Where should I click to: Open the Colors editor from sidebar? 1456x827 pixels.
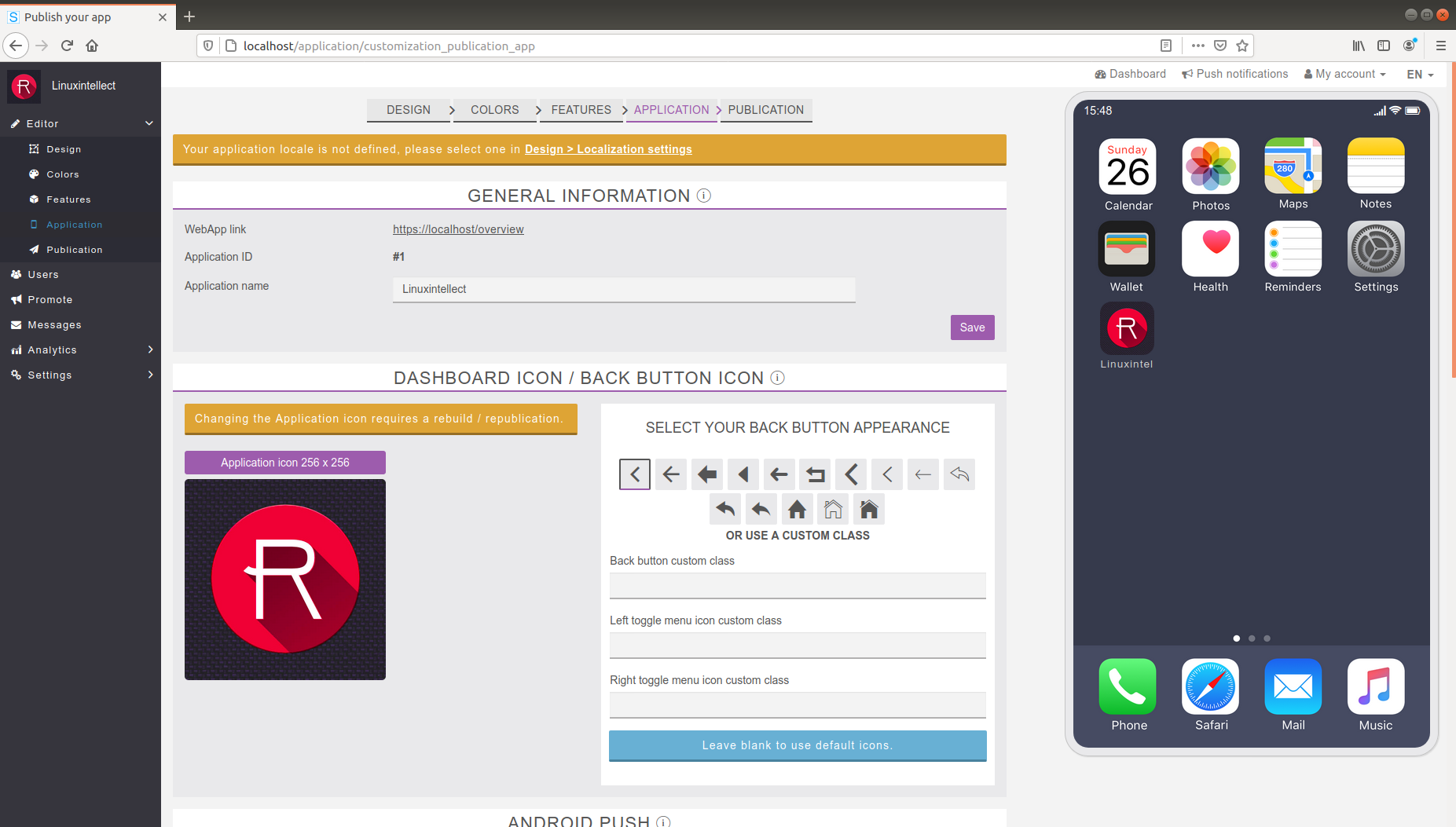click(62, 174)
